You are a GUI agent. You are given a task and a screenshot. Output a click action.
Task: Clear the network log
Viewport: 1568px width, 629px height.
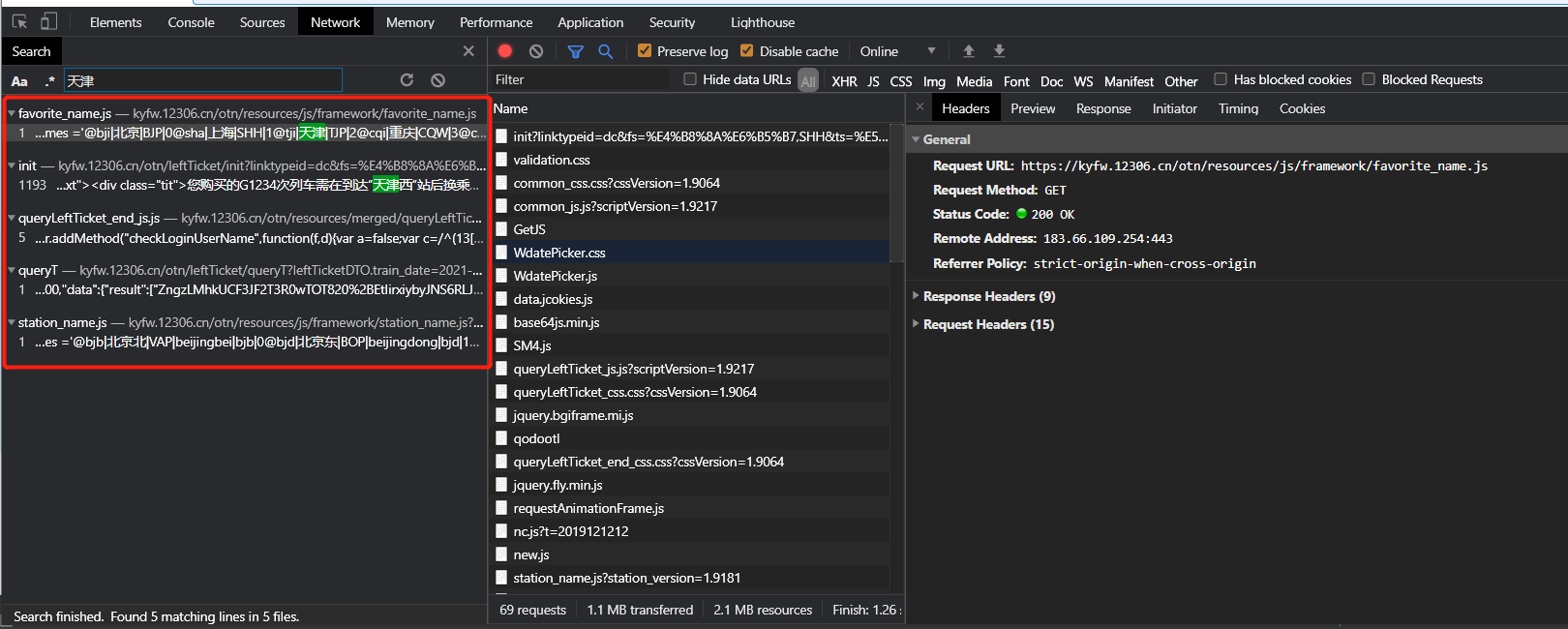point(536,51)
